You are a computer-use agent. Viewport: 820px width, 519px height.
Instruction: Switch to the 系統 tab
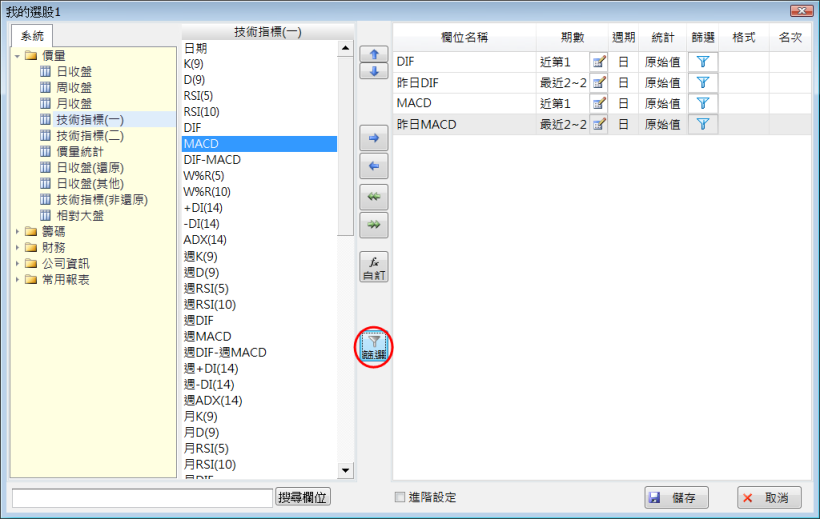[32, 36]
